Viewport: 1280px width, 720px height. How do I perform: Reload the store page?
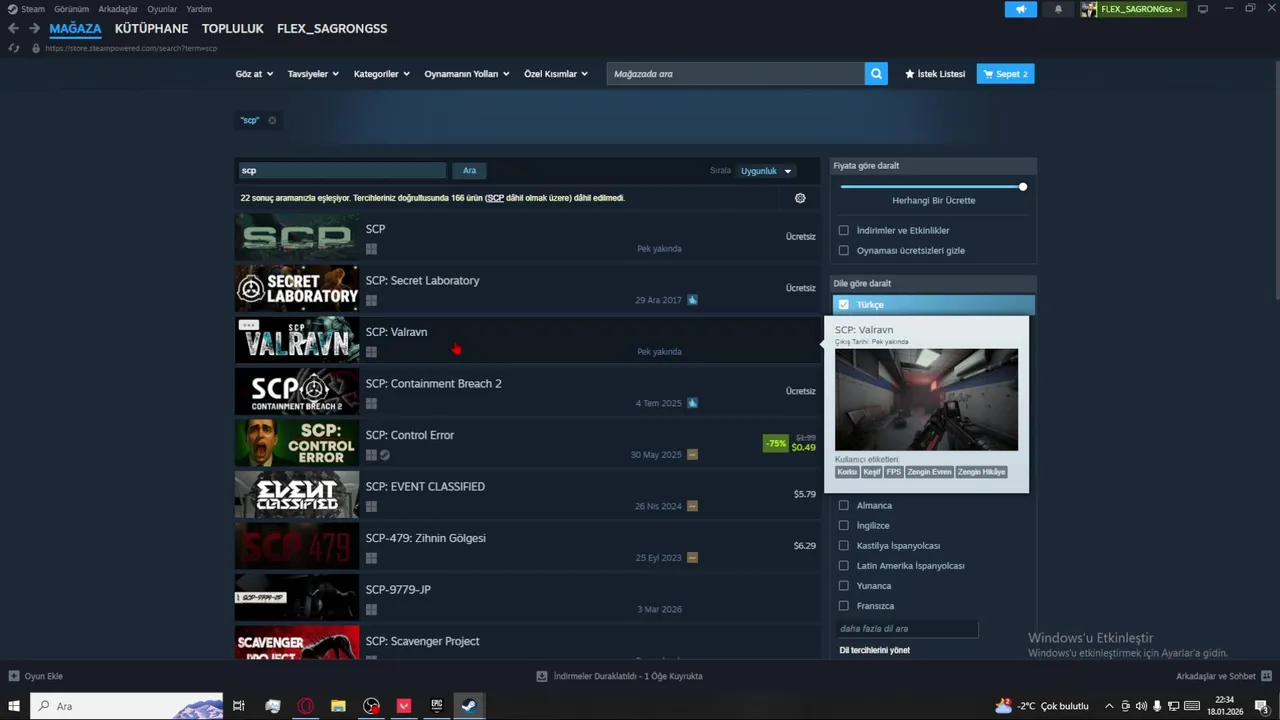coord(14,48)
